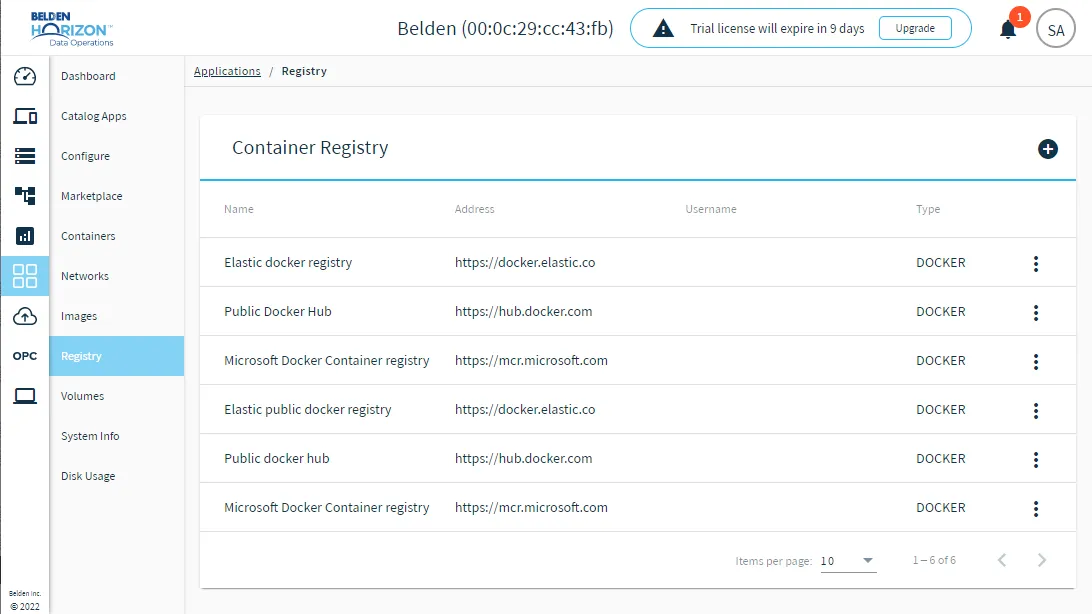Viewport: 1092px width, 614px height.
Task: Click the laptop icon in sidebar
Action: [x=25, y=396]
